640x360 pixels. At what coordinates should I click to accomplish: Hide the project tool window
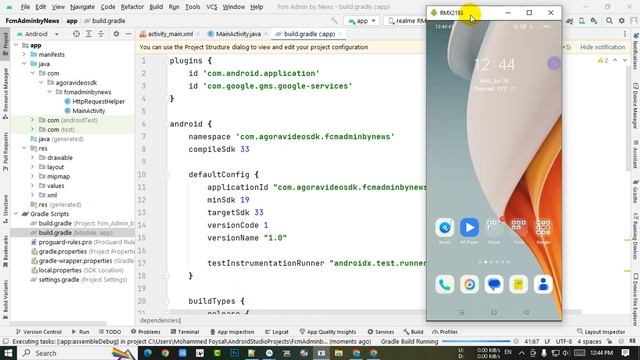point(128,34)
